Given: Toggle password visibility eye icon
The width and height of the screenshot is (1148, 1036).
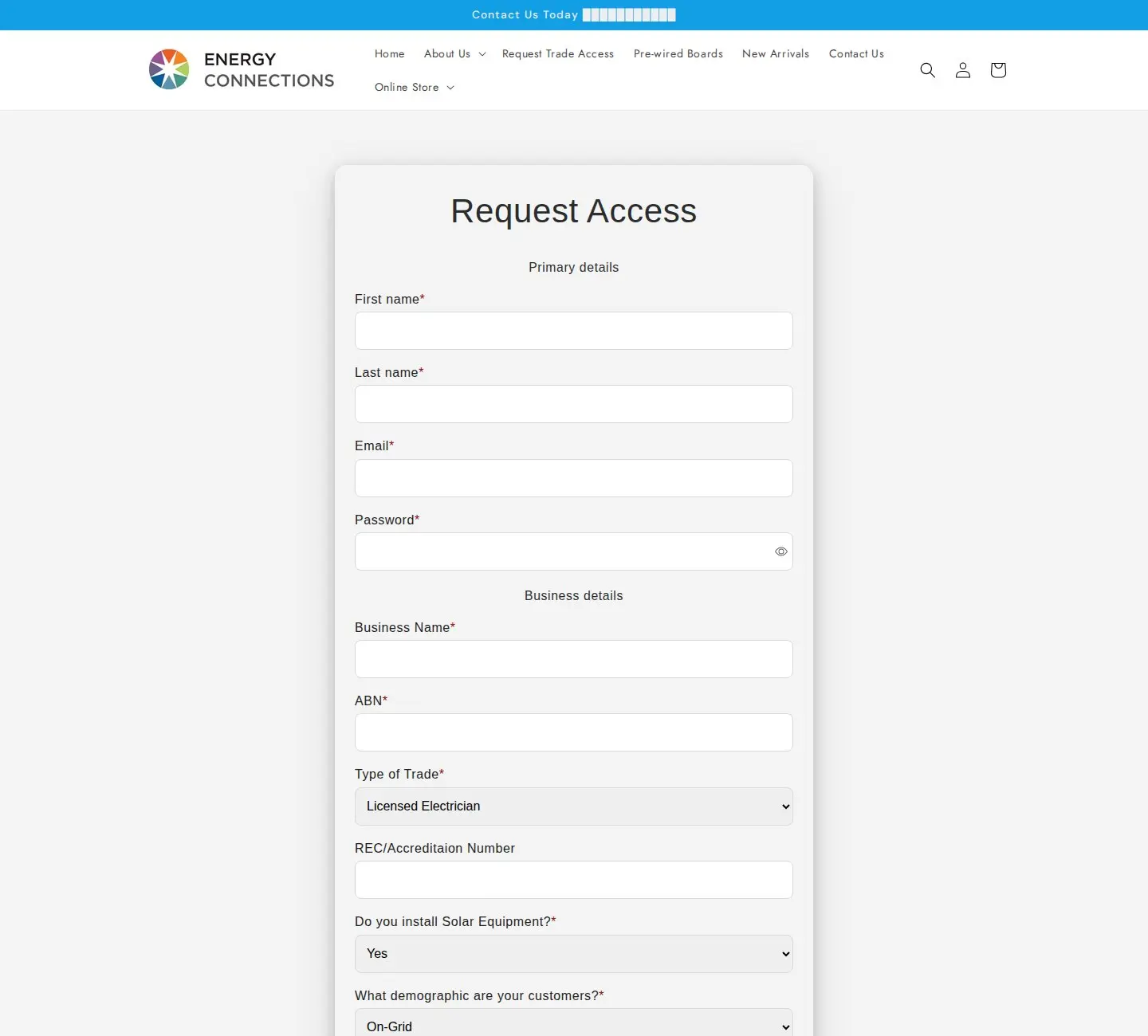Looking at the screenshot, I should (x=781, y=551).
